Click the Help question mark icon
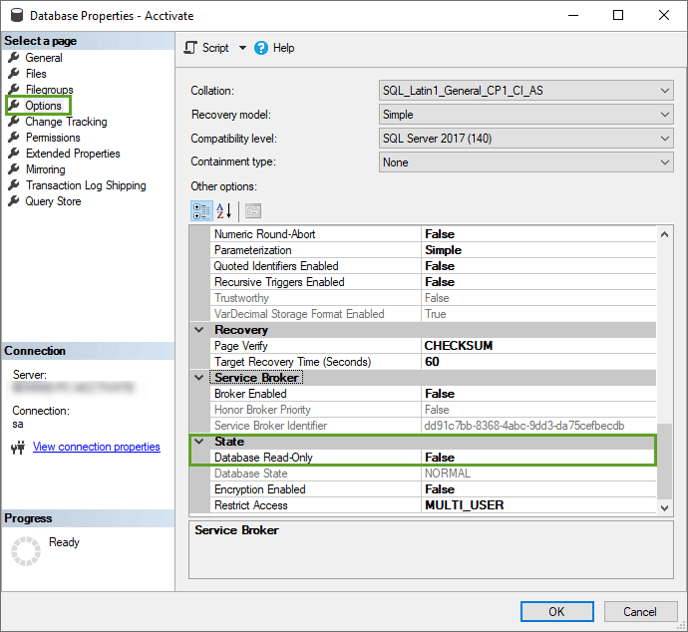Screen dimensions: 688x632 pyautogui.click(x=261, y=48)
